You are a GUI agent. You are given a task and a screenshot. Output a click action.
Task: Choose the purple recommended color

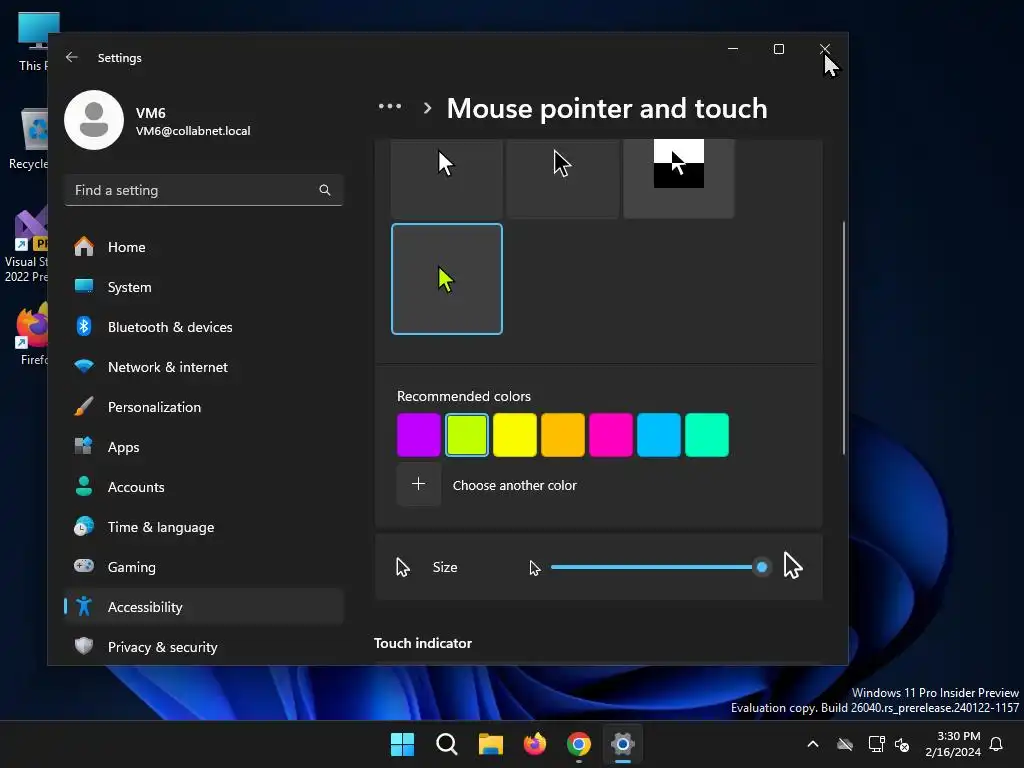[x=419, y=435]
